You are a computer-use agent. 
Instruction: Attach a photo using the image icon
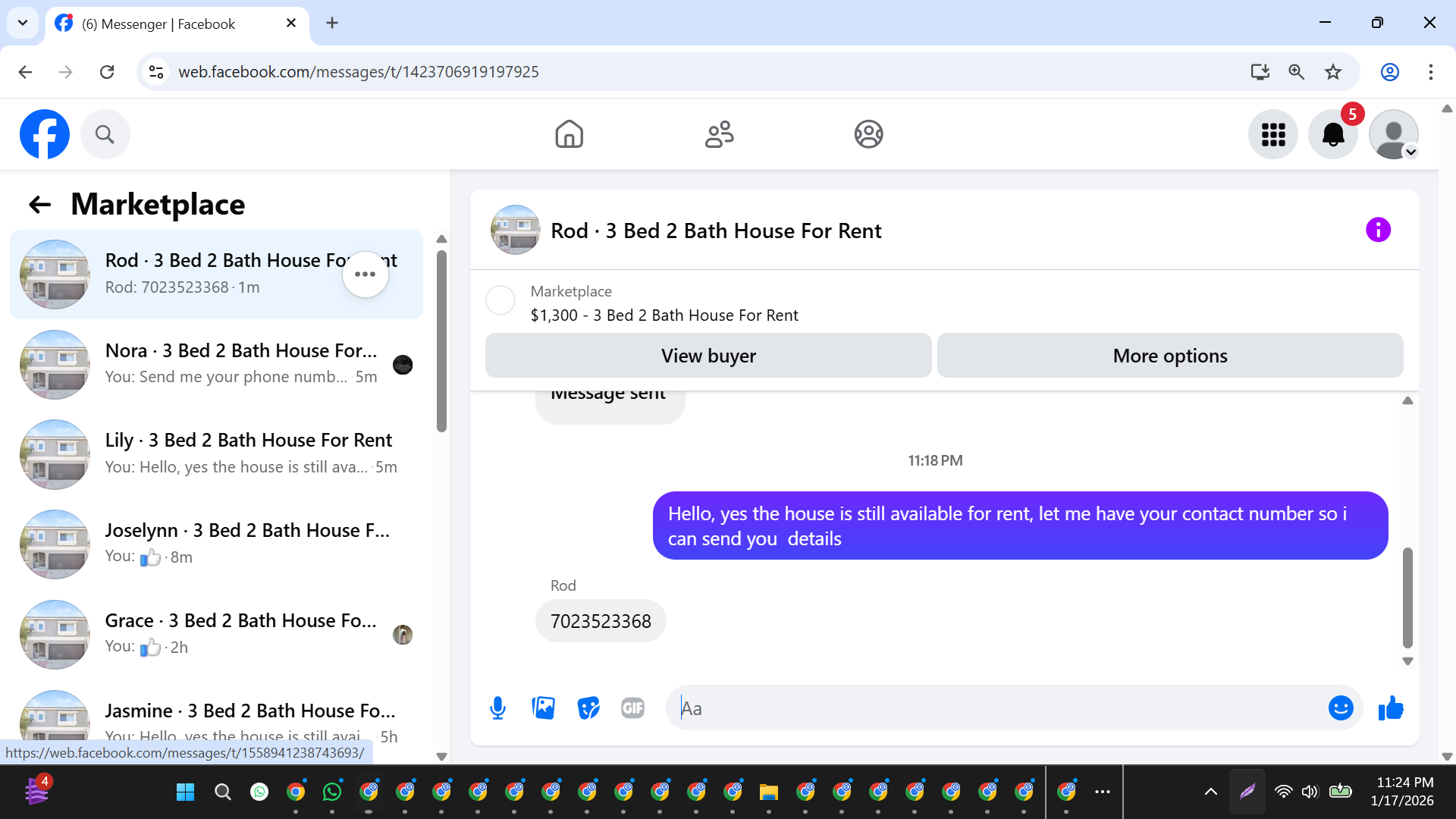click(x=543, y=708)
